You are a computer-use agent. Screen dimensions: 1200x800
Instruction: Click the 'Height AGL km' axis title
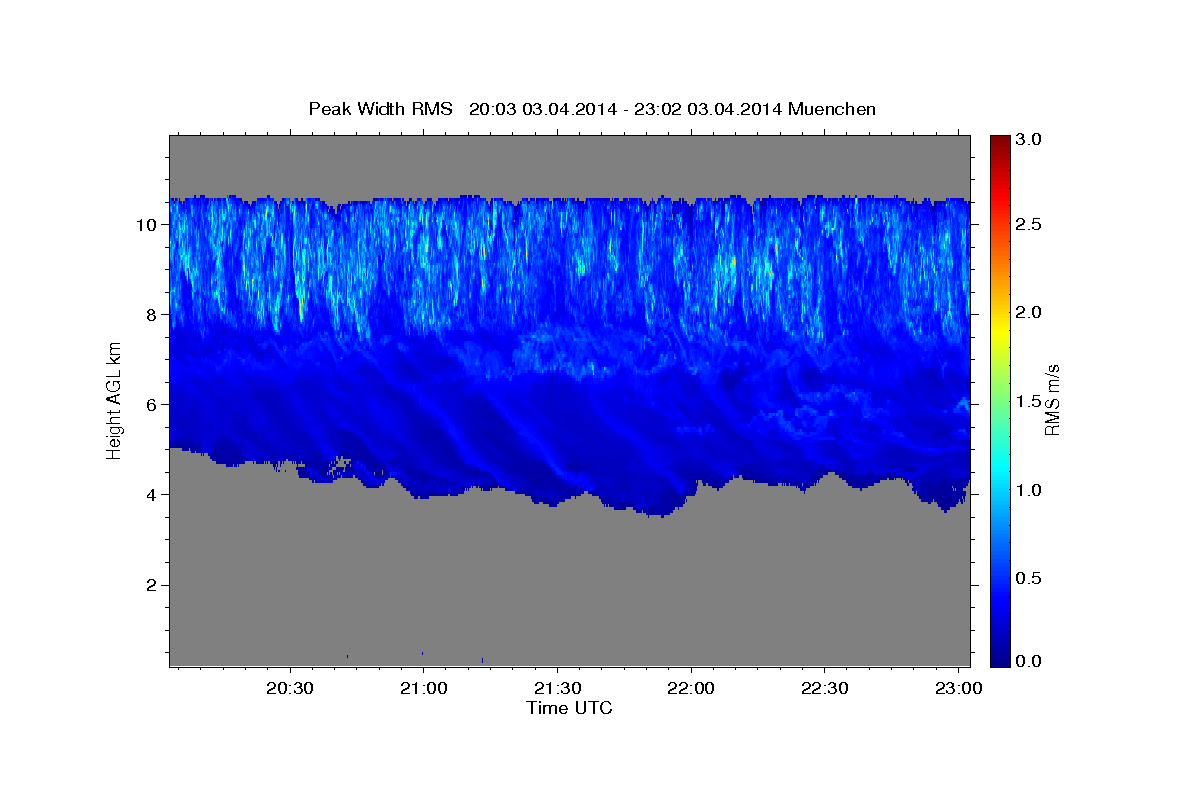pos(114,400)
